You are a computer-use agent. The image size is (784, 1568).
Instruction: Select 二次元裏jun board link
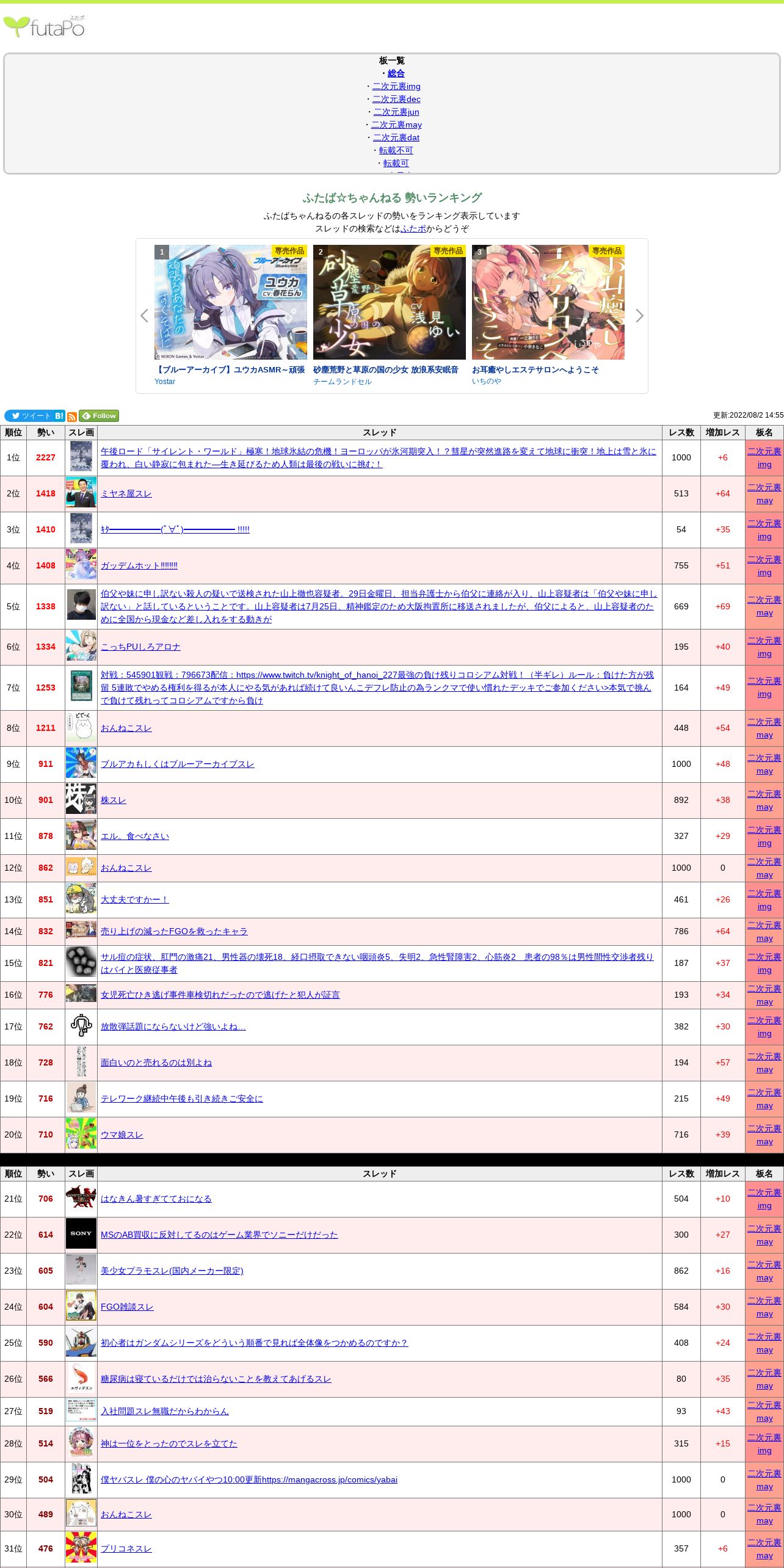tap(396, 112)
